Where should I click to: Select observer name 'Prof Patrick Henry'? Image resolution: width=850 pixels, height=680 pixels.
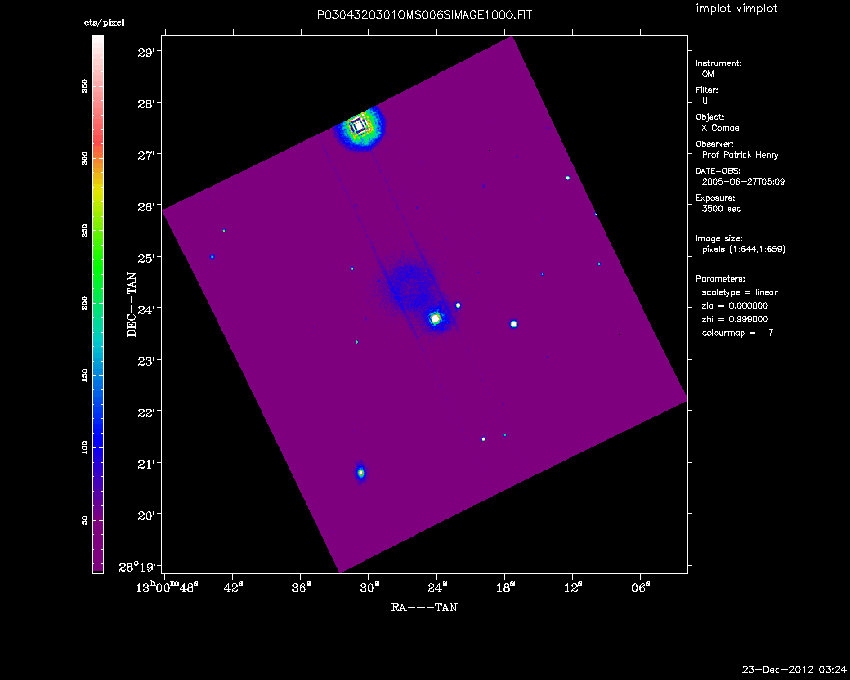[740, 155]
